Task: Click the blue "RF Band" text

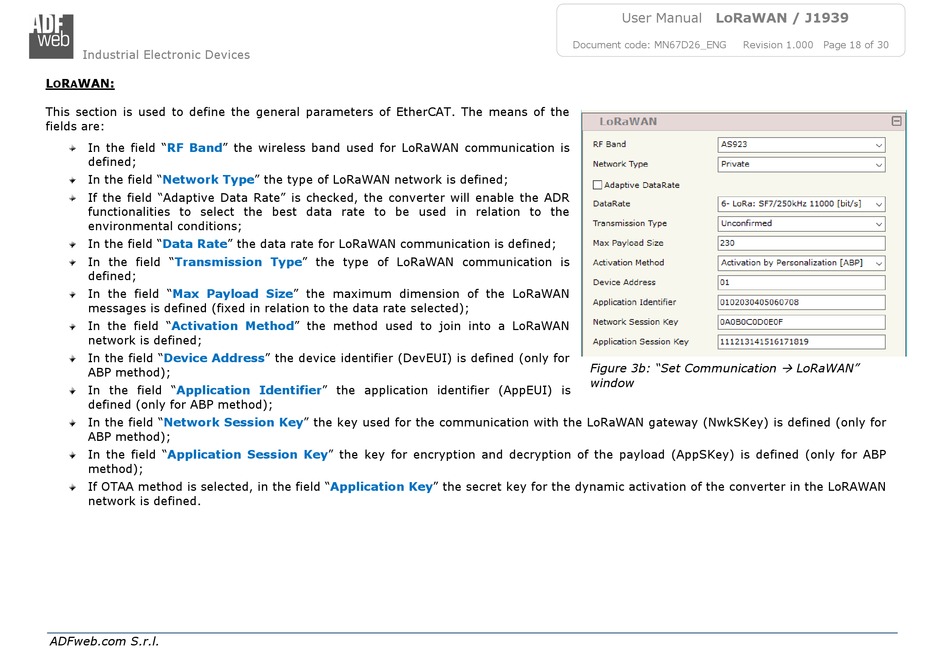Action: click(x=194, y=148)
